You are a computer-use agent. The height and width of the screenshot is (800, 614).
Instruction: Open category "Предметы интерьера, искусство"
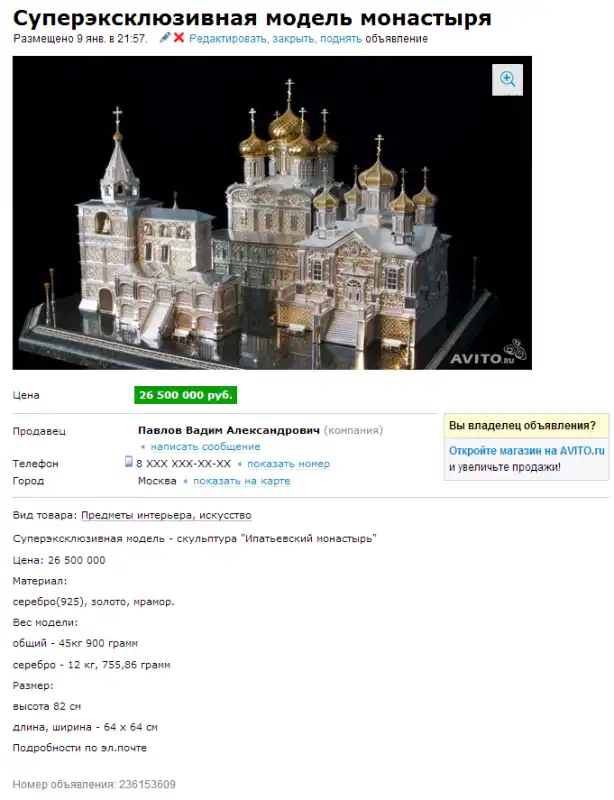point(166,515)
